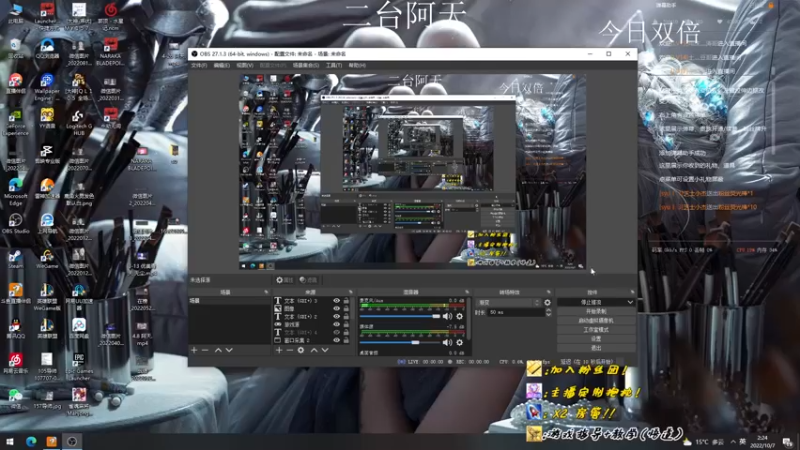Mute the second mixer channel speaker icon
Viewport: 800px width, 450px height.
click(x=447, y=342)
